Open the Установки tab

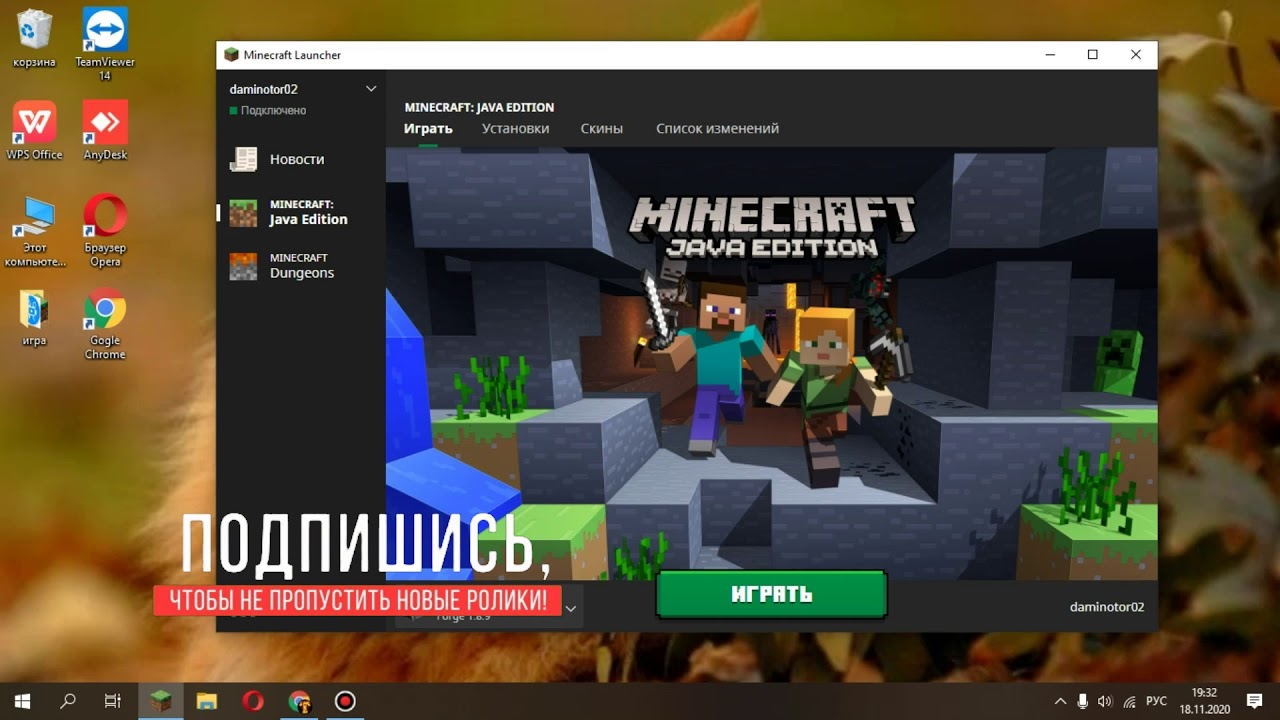(515, 128)
